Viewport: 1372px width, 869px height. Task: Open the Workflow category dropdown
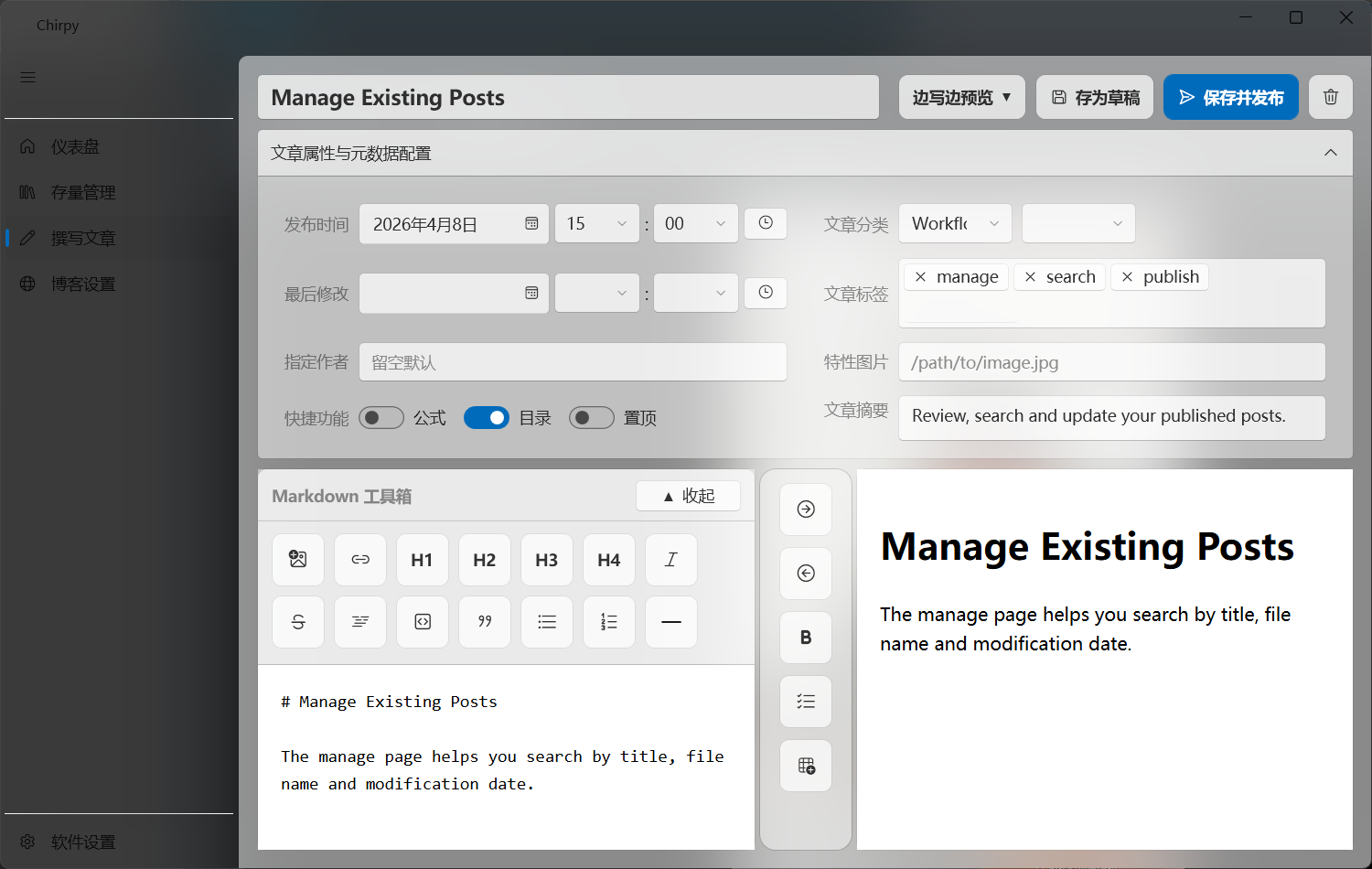(x=955, y=223)
